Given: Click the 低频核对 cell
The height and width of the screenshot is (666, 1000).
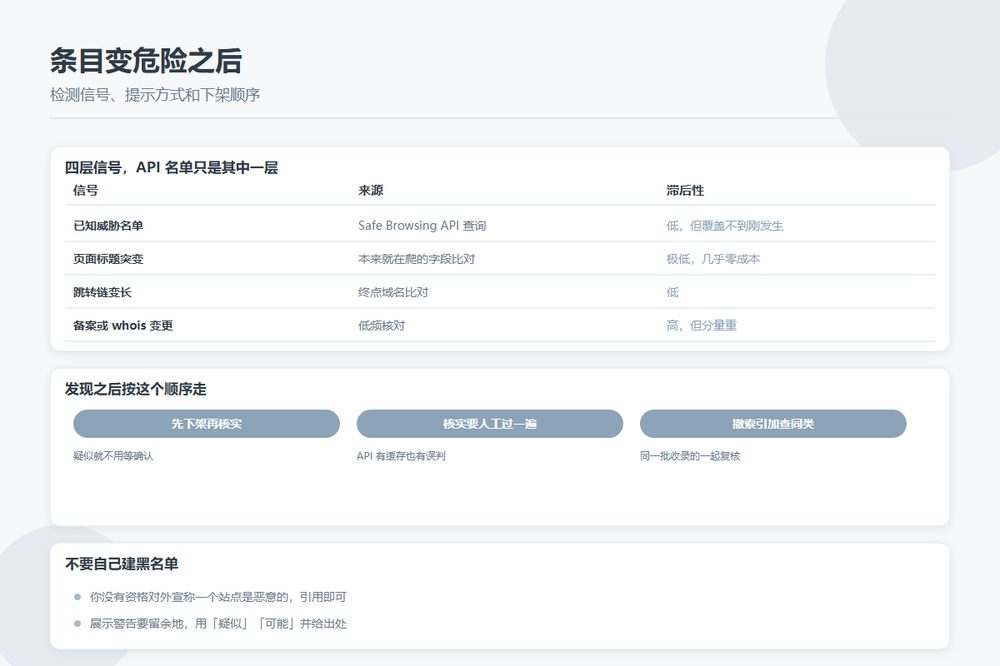Looking at the screenshot, I should (x=381, y=325).
